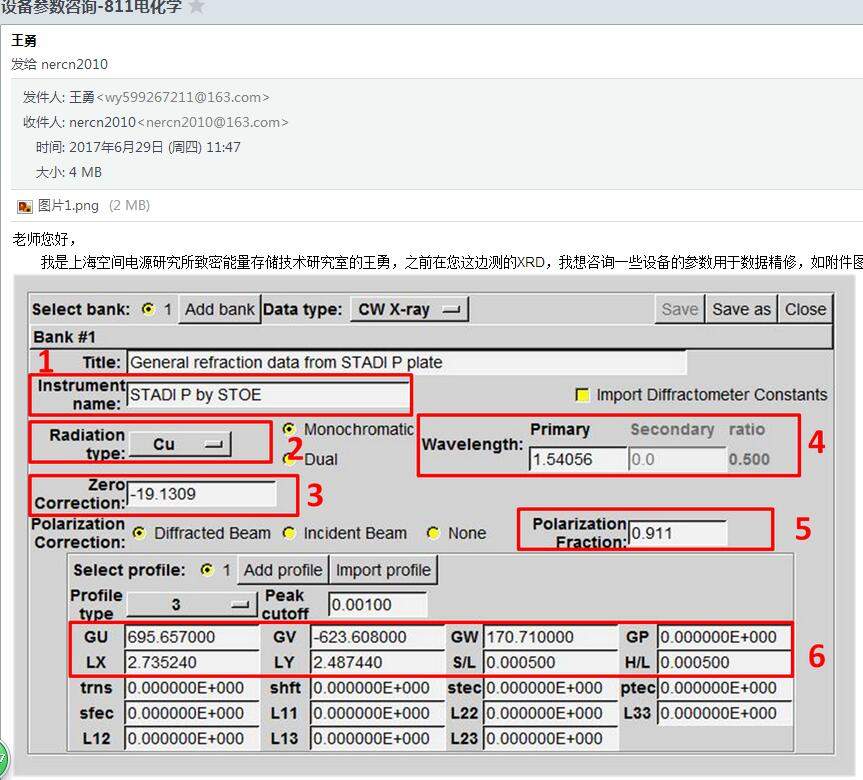Edit the shft value field

[377, 688]
